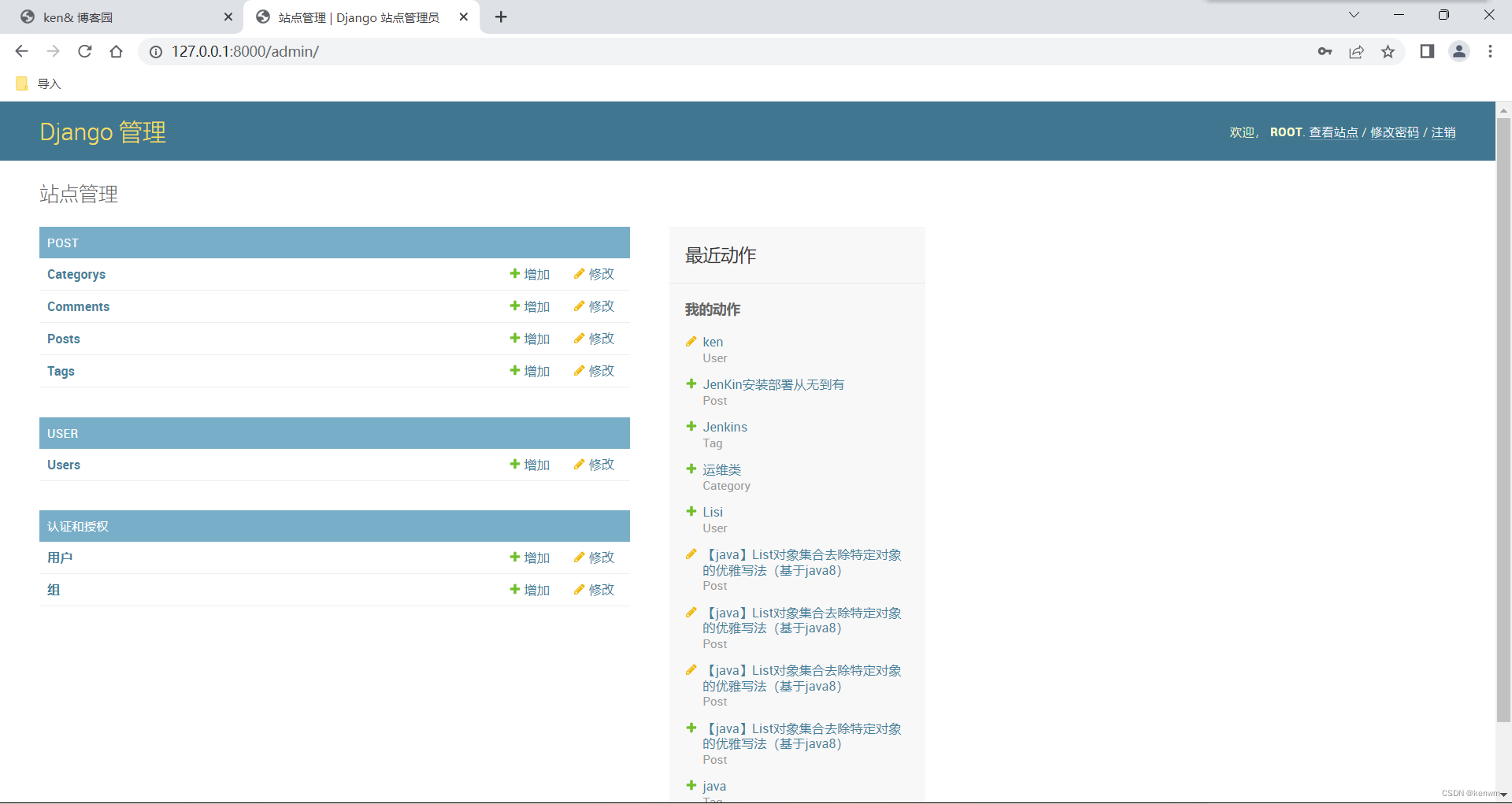Open recent action ken user

[x=713, y=342]
